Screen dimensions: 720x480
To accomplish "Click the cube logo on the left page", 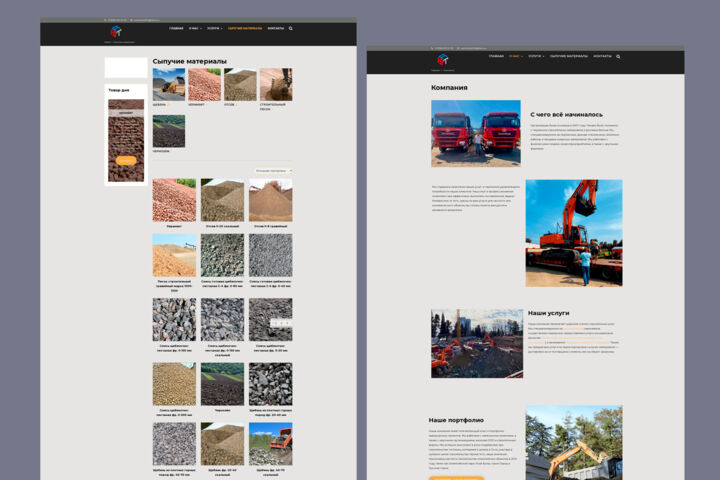I will (x=116, y=31).
